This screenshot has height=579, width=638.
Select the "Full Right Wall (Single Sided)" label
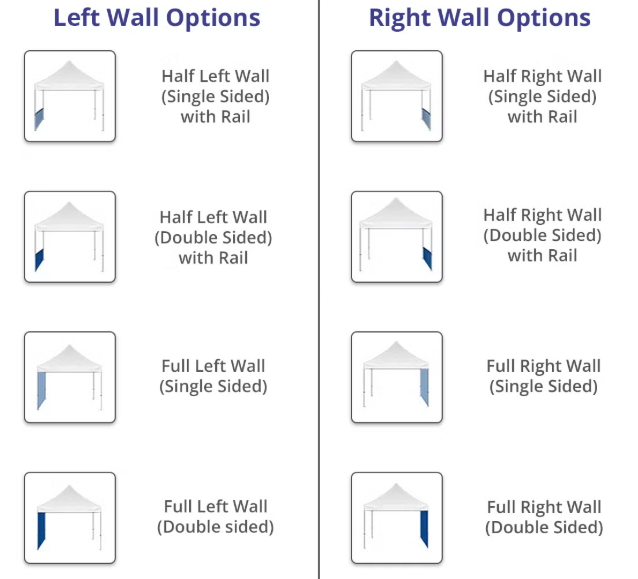[x=544, y=376]
